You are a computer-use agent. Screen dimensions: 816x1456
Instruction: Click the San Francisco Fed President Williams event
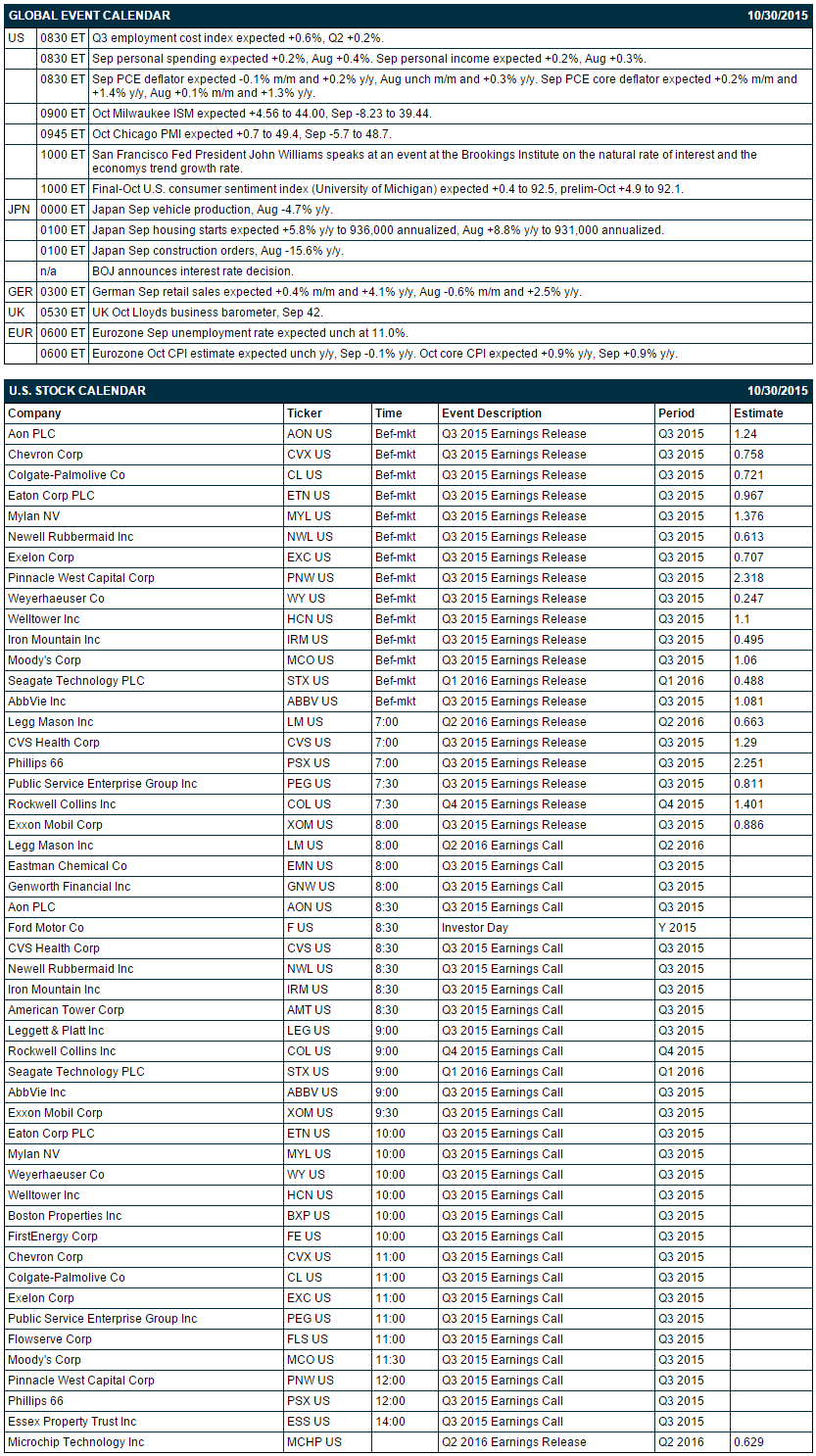click(x=424, y=162)
